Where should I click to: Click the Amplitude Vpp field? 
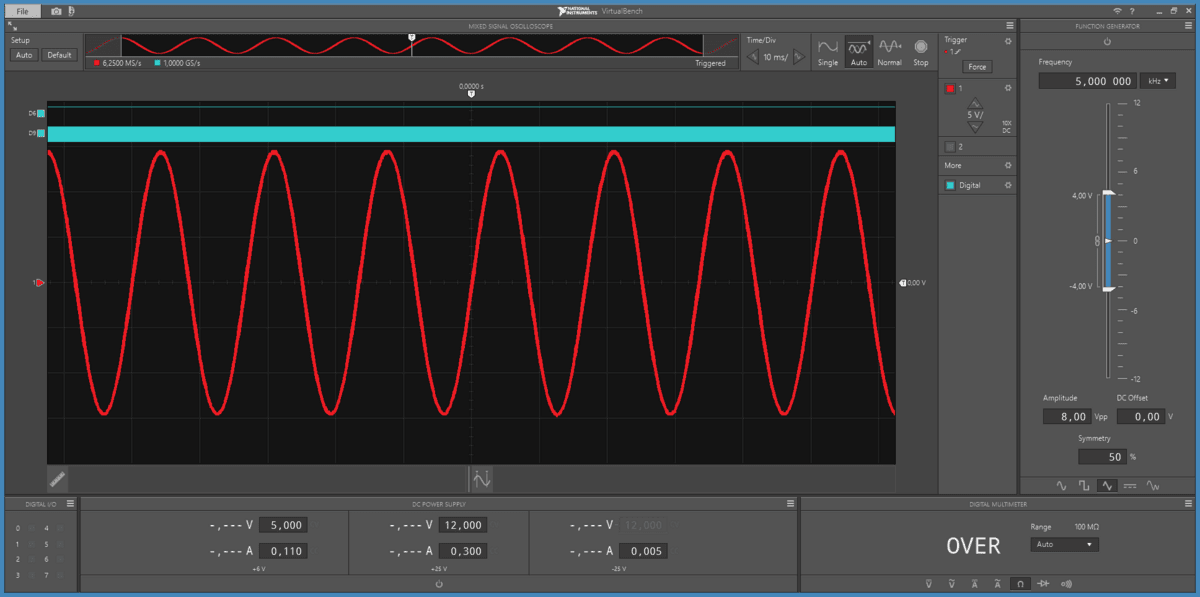[1067, 416]
